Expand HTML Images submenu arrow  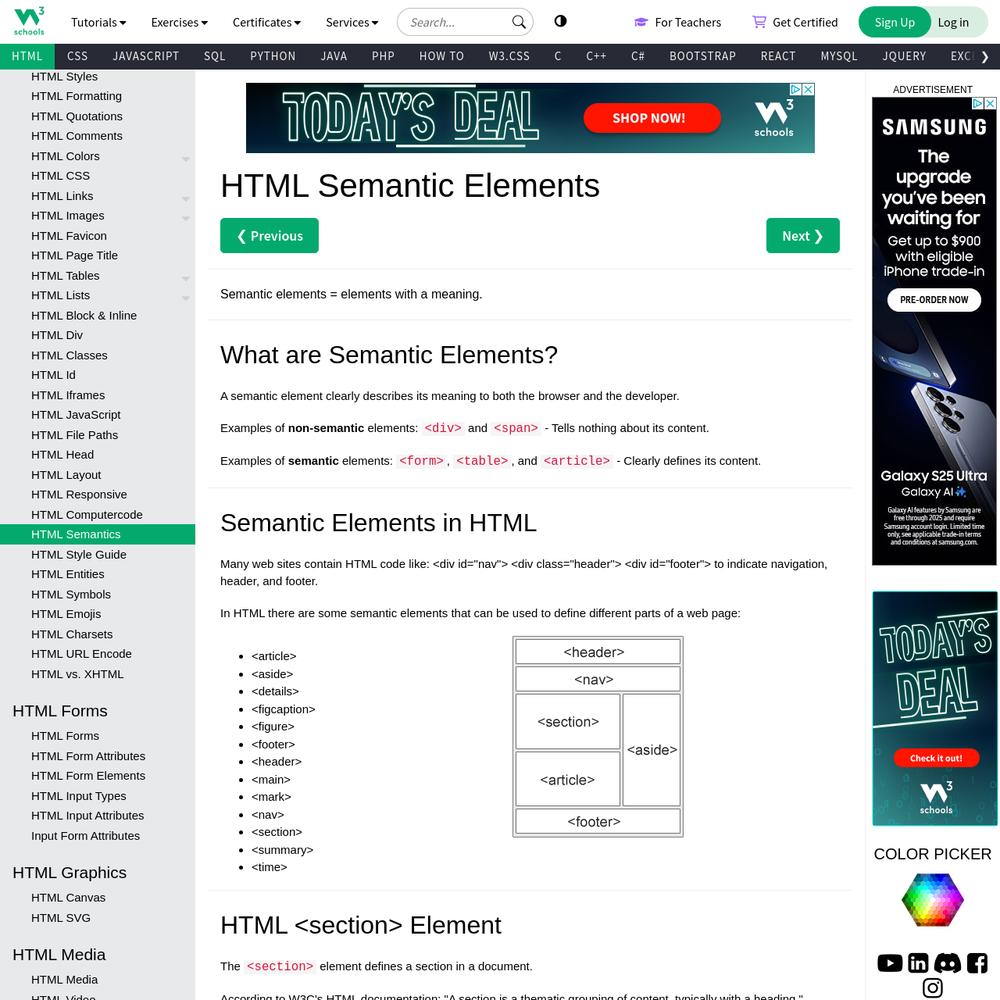(x=186, y=218)
